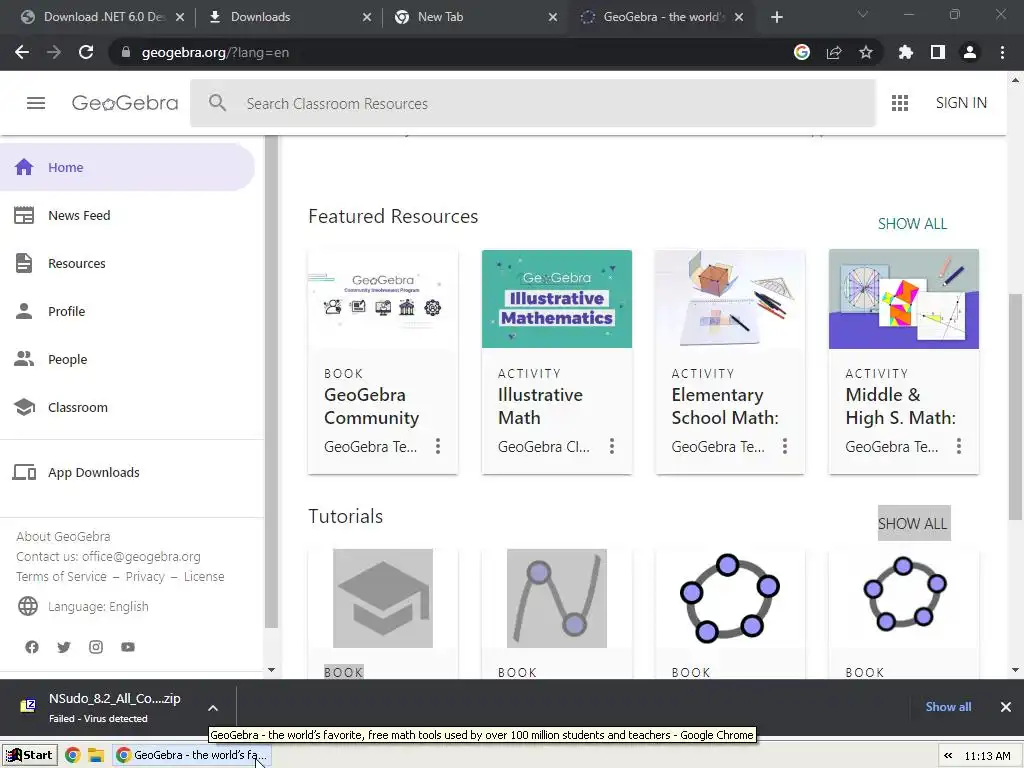Open the hamburger navigation menu

[x=36, y=103]
